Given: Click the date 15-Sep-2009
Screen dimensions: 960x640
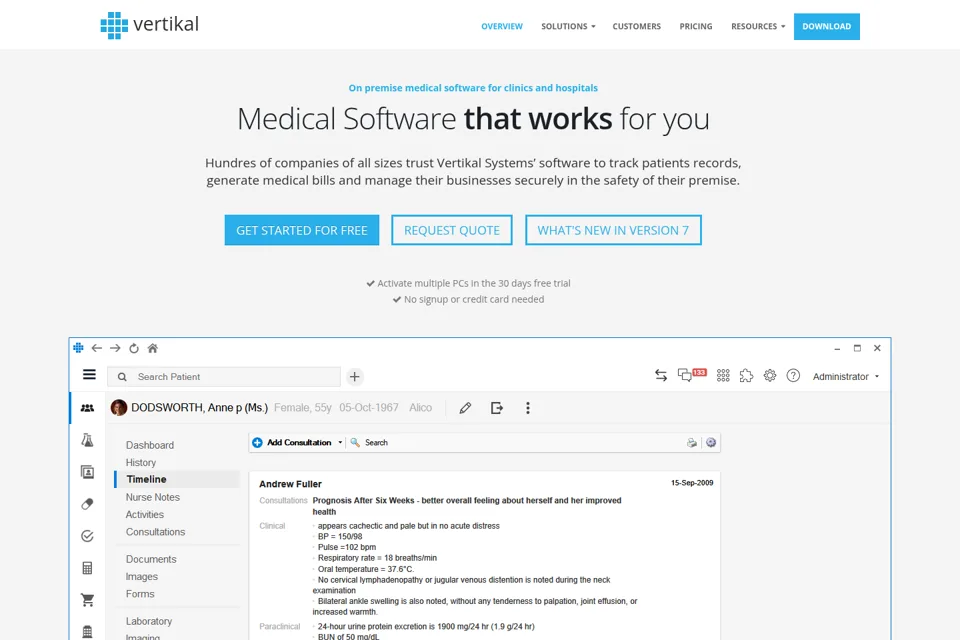Looking at the screenshot, I should pos(692,483).
